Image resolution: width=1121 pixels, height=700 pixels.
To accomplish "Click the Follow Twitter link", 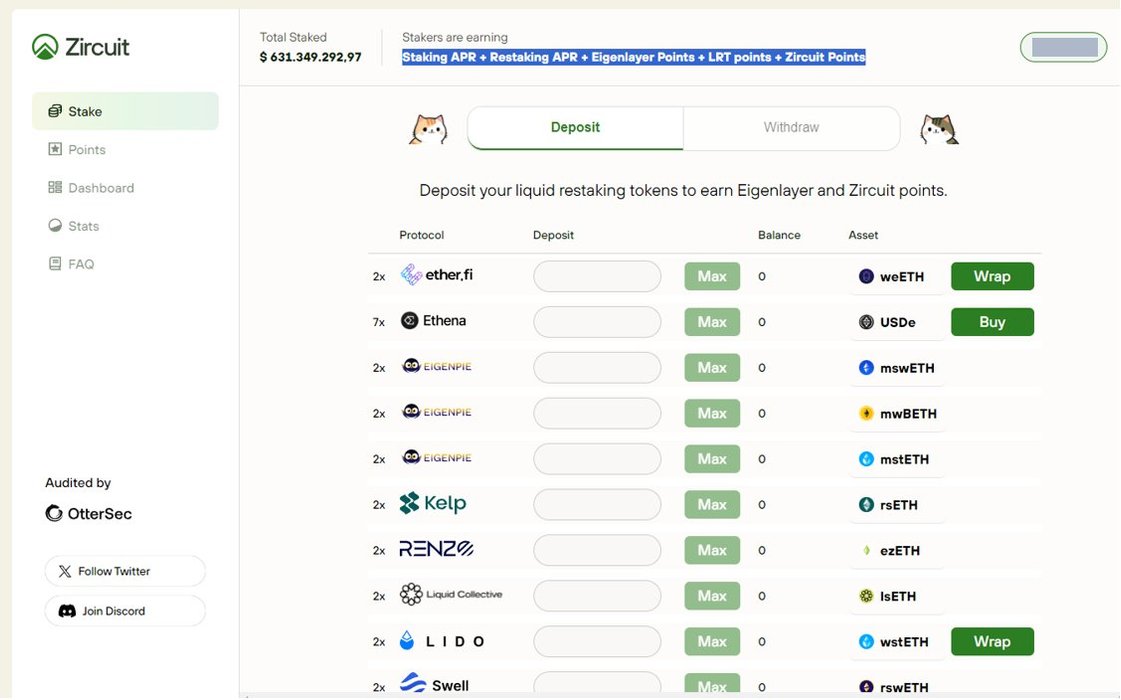I will (x=125, y=571).
